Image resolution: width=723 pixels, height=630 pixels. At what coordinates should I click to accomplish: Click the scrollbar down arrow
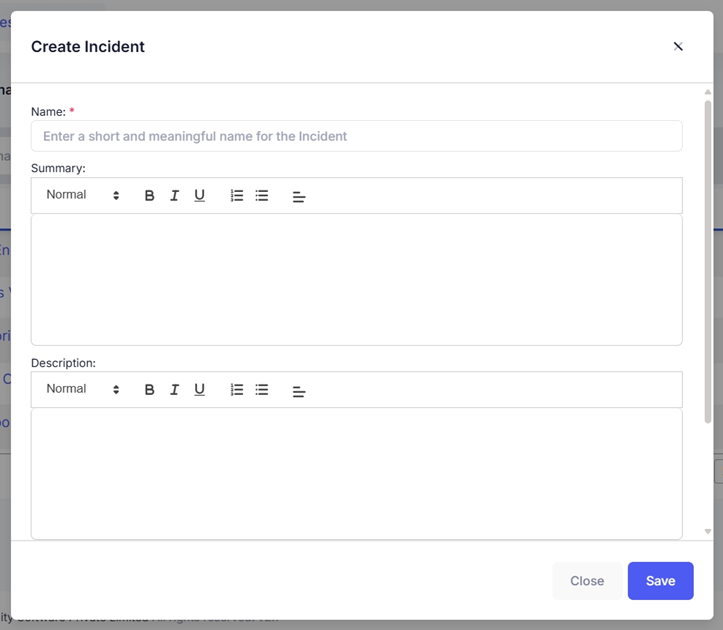pos(708,531)
